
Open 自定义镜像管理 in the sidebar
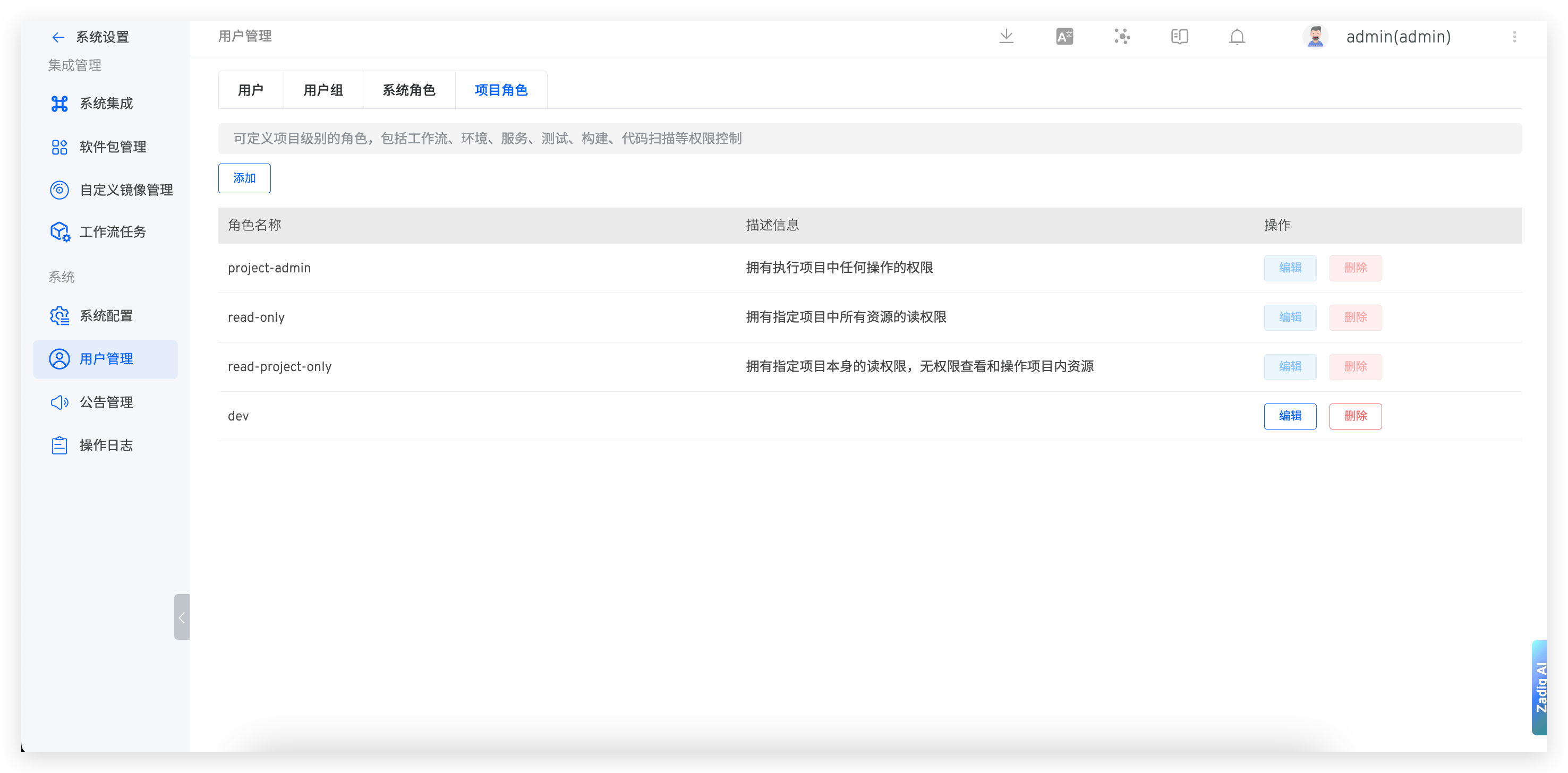(125, 190)
